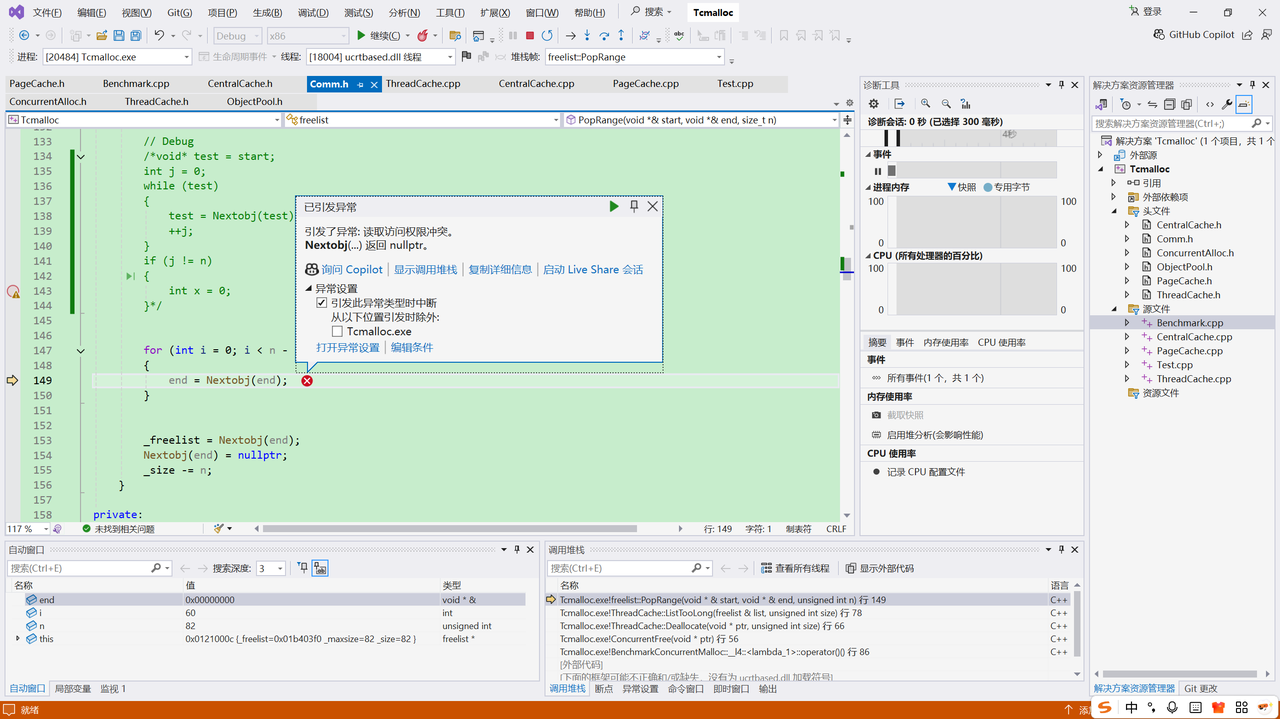Click the 复制详细信息 link
The height and width of the screenshot is (719, 1280).
click(500, 270)
